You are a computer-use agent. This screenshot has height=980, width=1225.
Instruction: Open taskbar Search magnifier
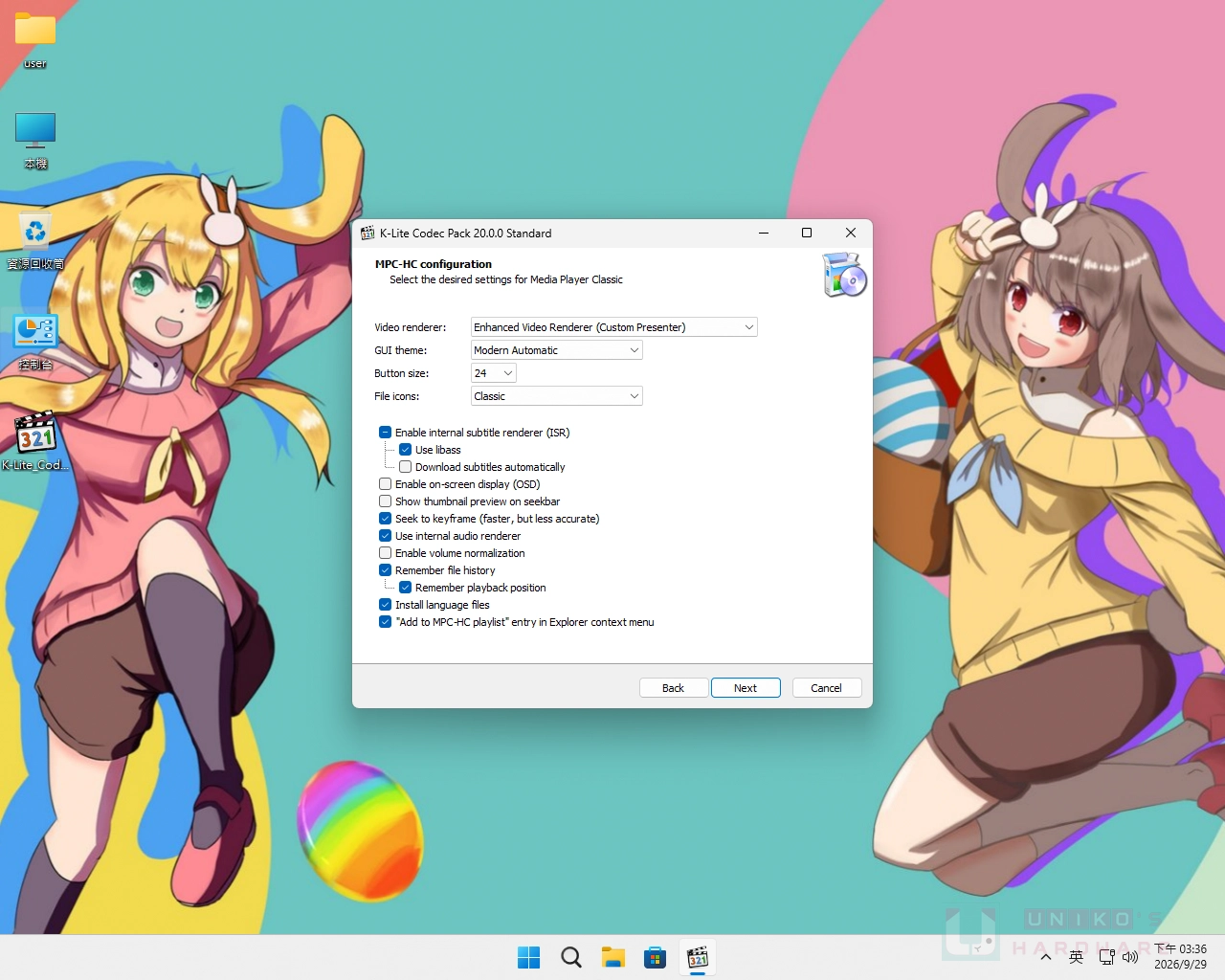pos(570,957)
